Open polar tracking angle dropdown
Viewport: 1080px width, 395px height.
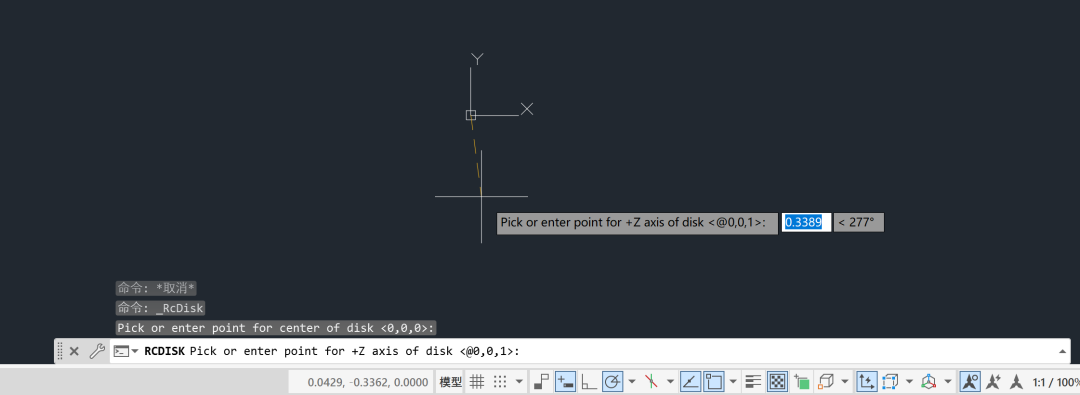pos(632,381)
